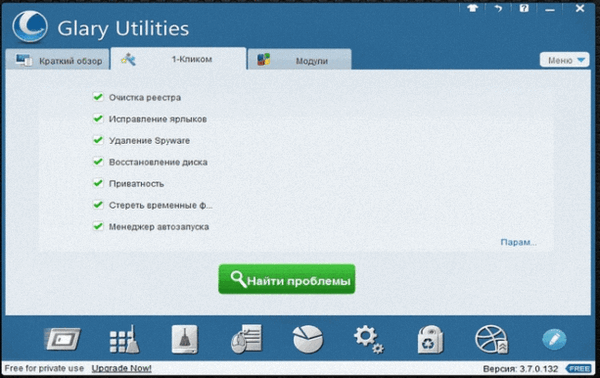Click the skin t-shirt icon in title bar
The width and height of the screenshot is (600, 378).
(x=473, y=8)
